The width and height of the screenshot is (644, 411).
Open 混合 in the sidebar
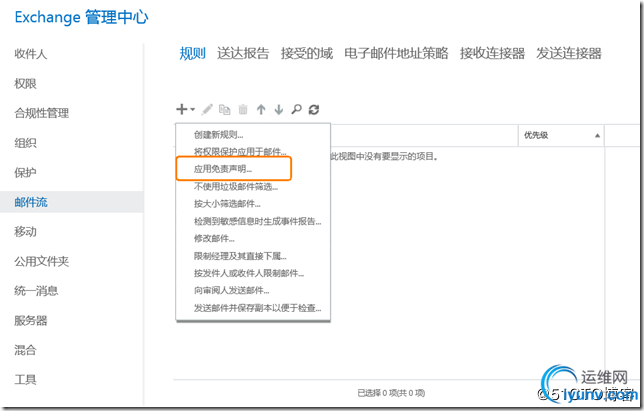pos(25,350)
